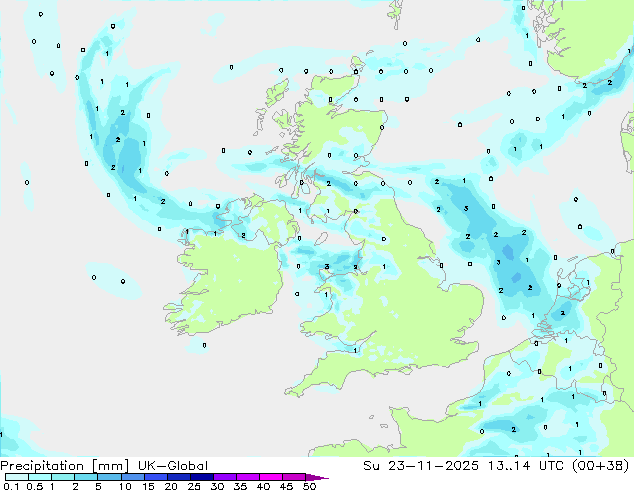Click the 1–2 mm legend swatch
This screenshot has height=490, width=634.
(x=63, y=477)
